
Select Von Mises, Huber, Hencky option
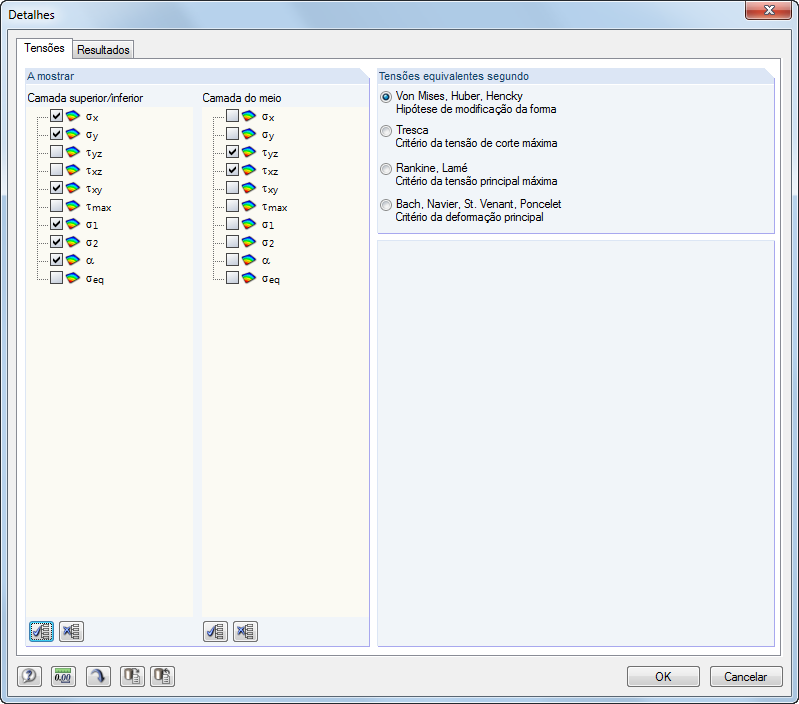click(386, 97)
